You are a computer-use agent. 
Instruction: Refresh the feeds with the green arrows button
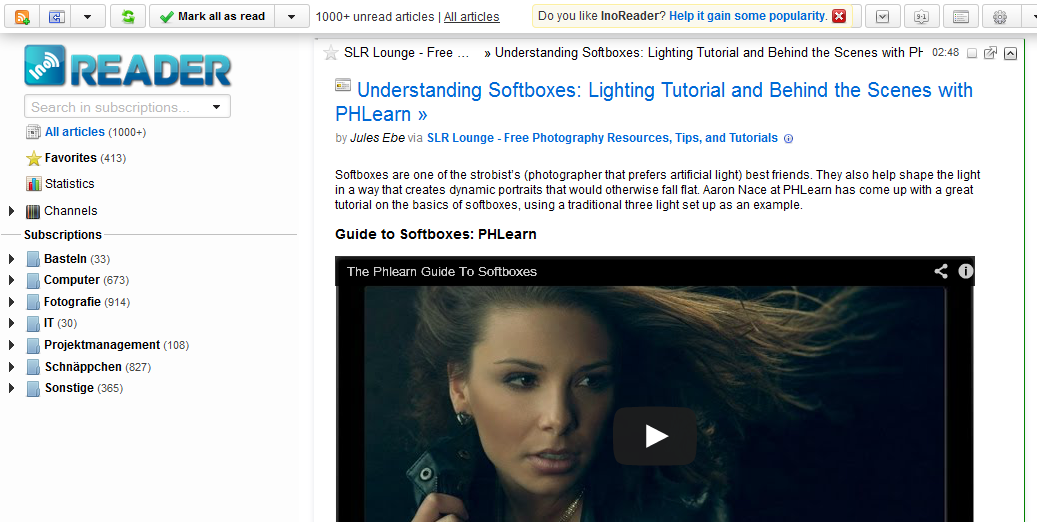tap(128, 17)
